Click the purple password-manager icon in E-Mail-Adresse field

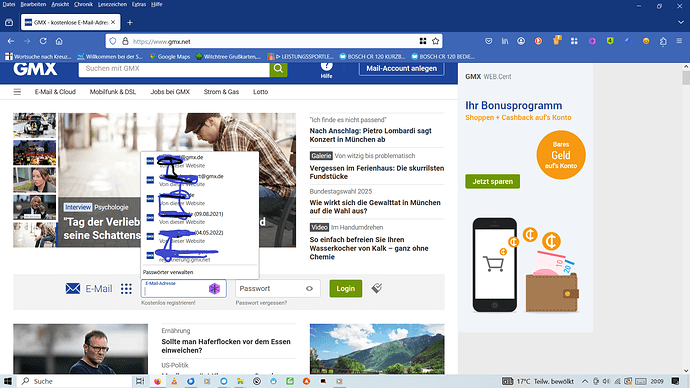coord(214,289)
